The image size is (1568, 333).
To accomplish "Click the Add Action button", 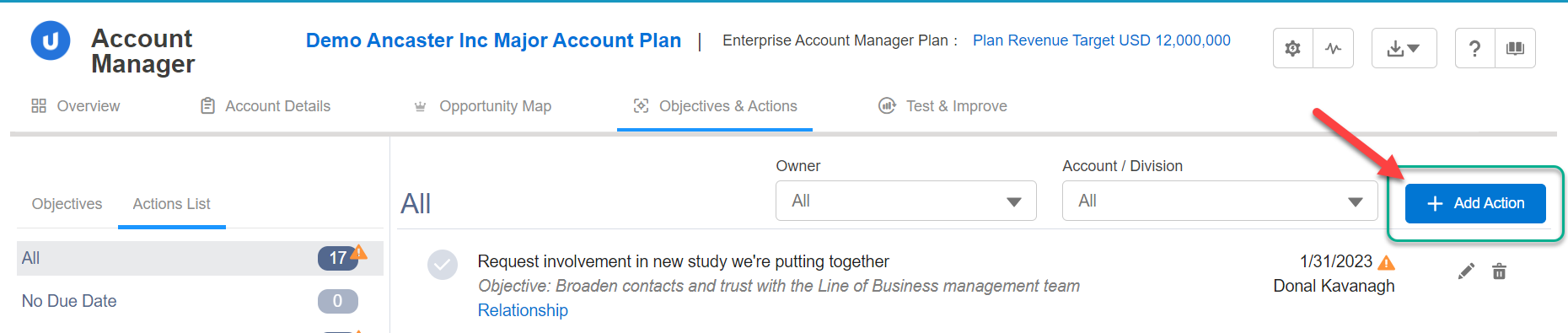I will click(x=1475, y=203).
